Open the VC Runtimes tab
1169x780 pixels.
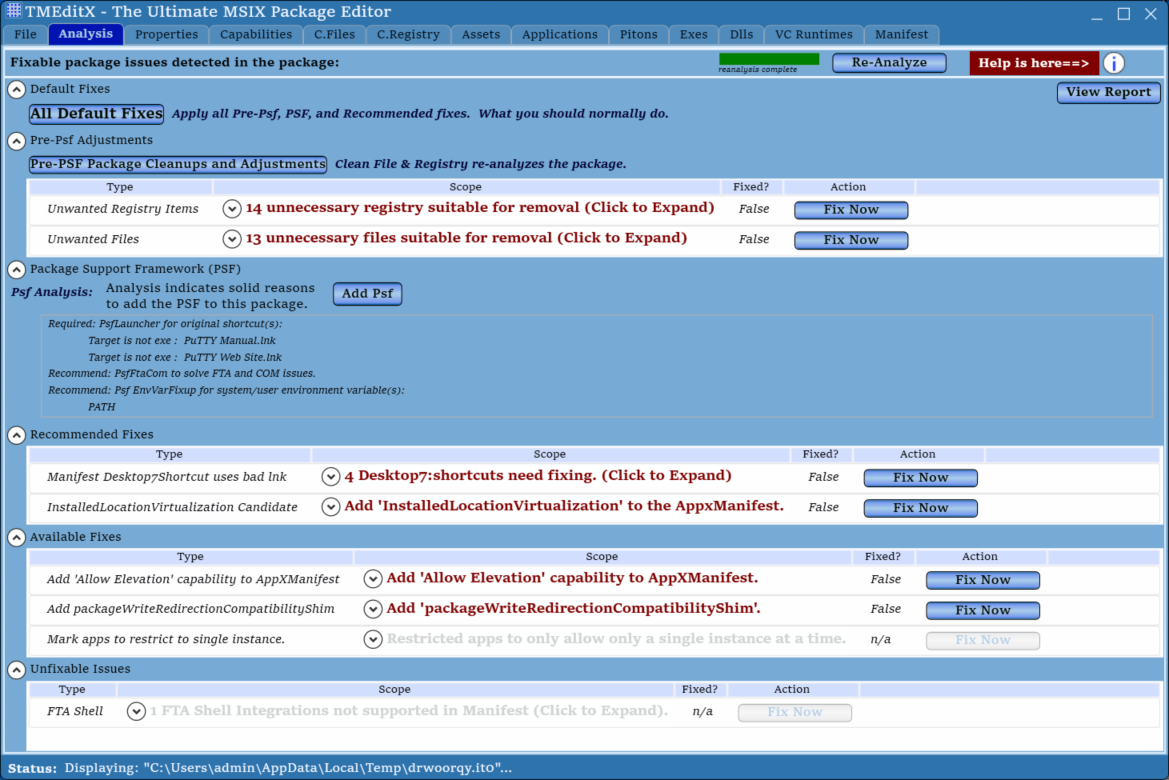tap(811, 34)
